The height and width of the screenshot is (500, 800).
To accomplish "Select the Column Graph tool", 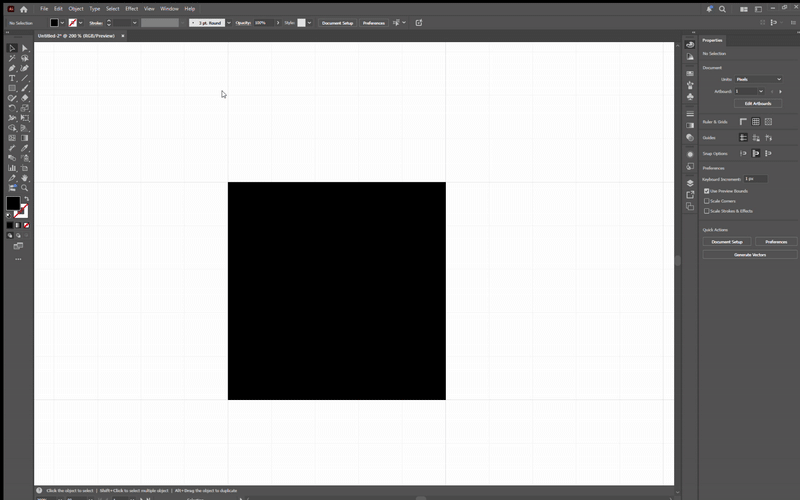I will [x=12, y=168].
